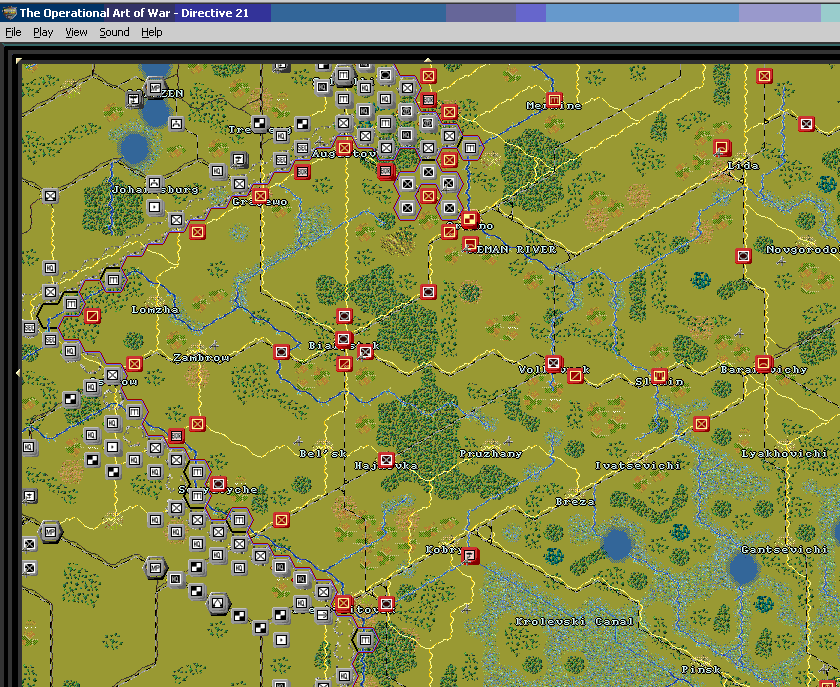The height and width of the screenshot is (687, 840).
Task: Select the red unit on Baranovichy
Action: point(764,364)
